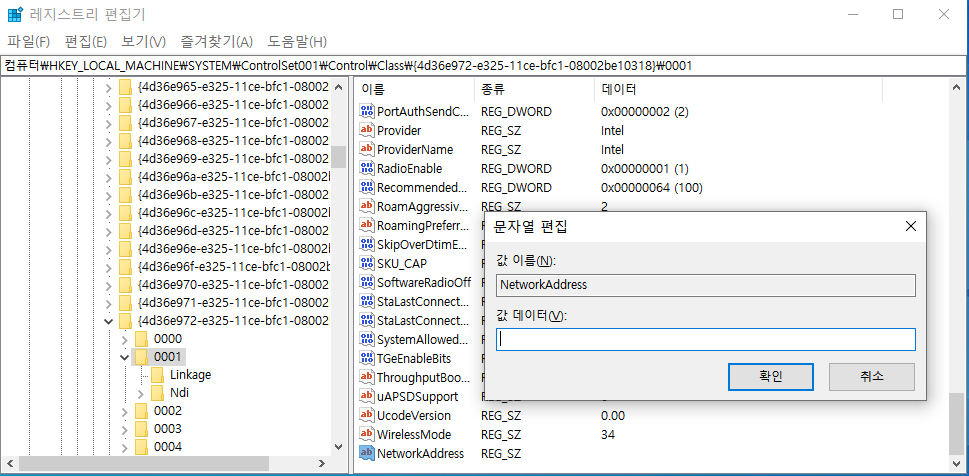Click the values pane scroll up arrow

(x=955, y=87)
